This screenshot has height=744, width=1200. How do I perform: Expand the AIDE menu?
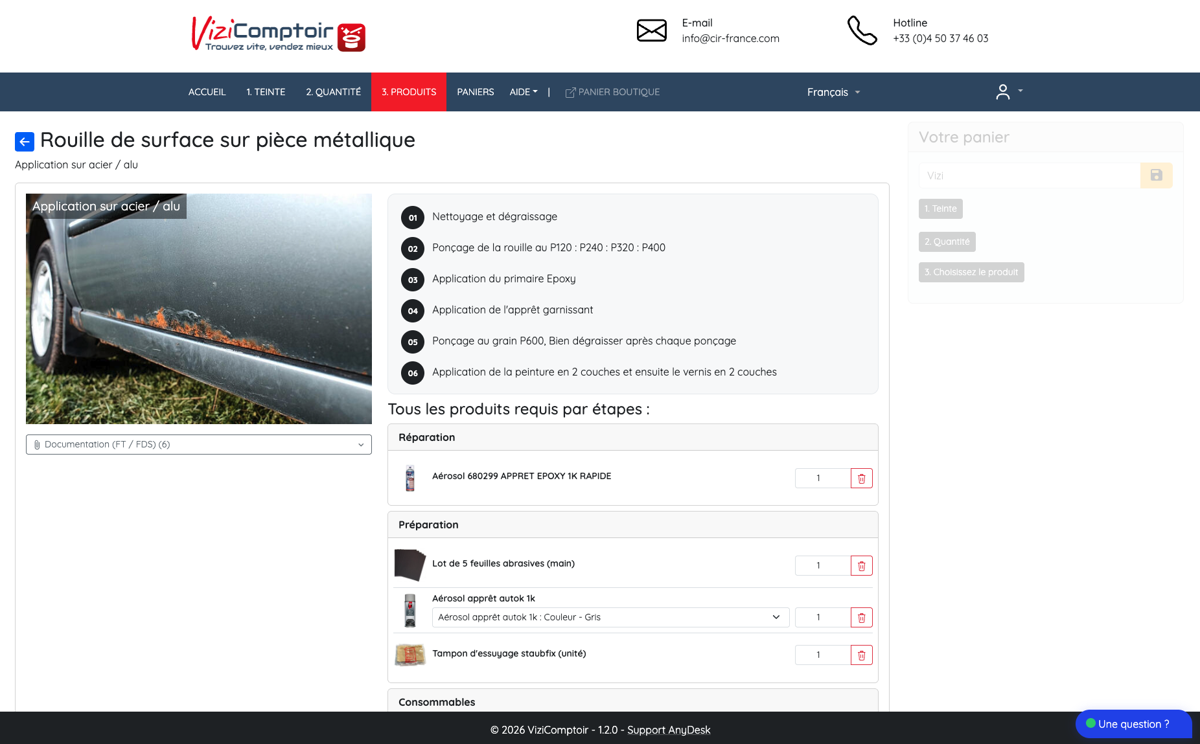point(523,92)
